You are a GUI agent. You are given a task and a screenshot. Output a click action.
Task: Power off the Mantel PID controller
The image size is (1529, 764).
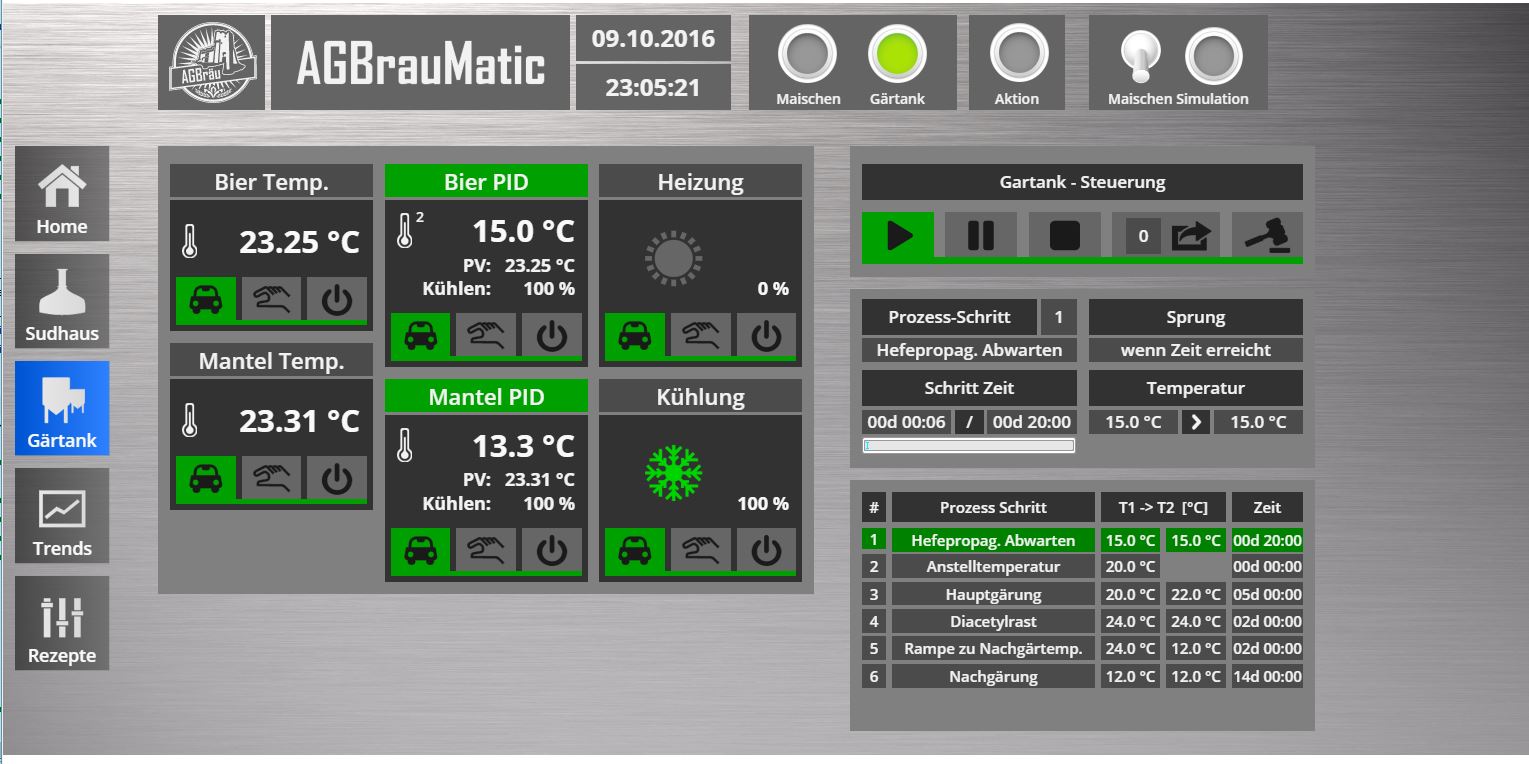(551, 551)
